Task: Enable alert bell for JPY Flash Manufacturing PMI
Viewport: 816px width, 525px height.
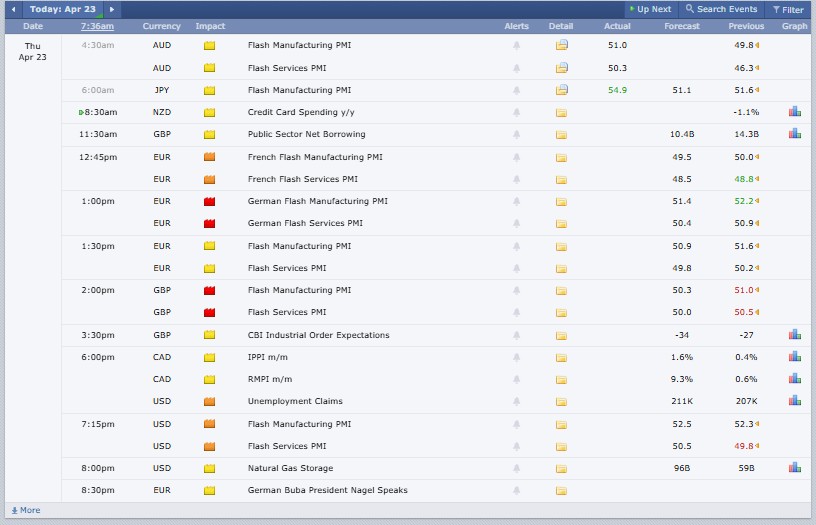Action: 517,90
